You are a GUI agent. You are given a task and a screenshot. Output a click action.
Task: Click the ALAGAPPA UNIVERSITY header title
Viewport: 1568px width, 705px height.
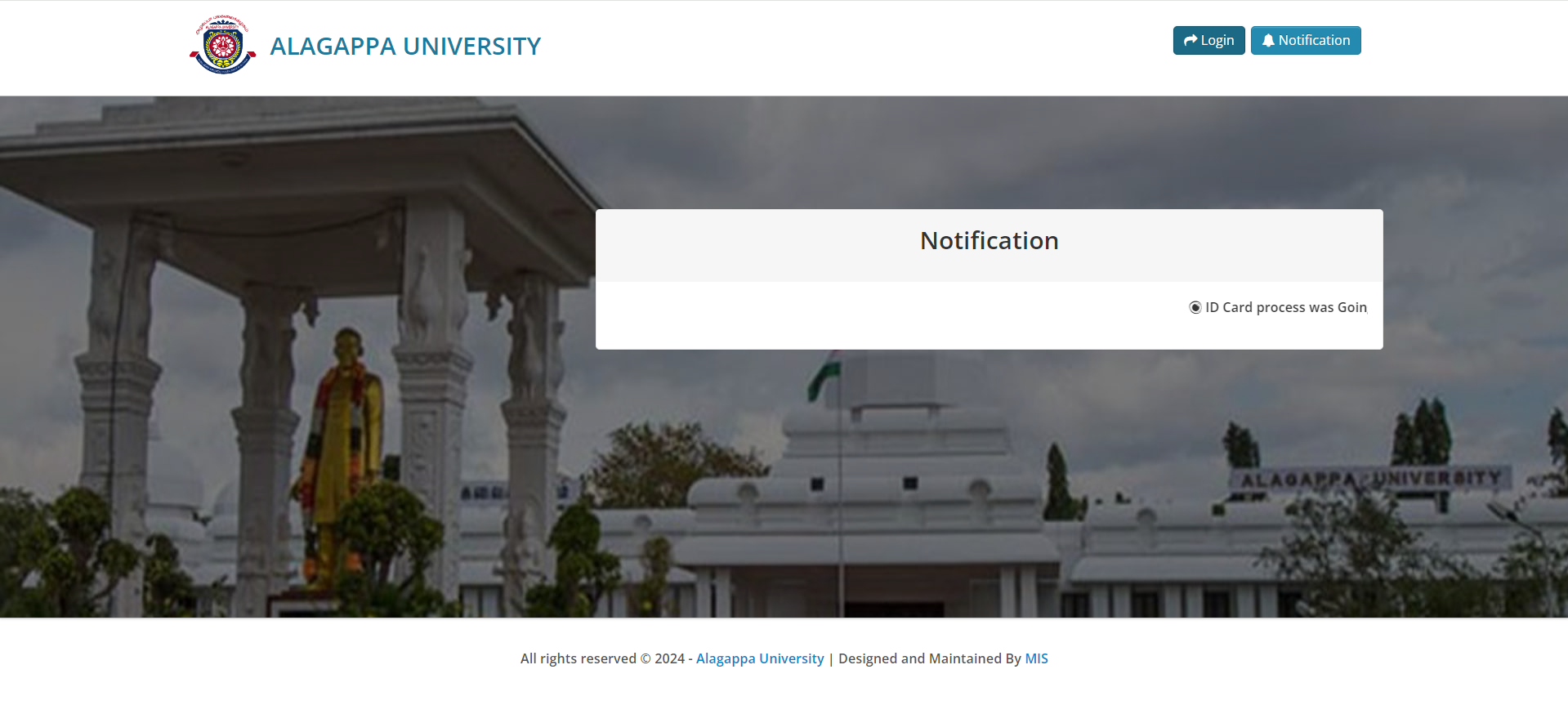coord(405,47)
